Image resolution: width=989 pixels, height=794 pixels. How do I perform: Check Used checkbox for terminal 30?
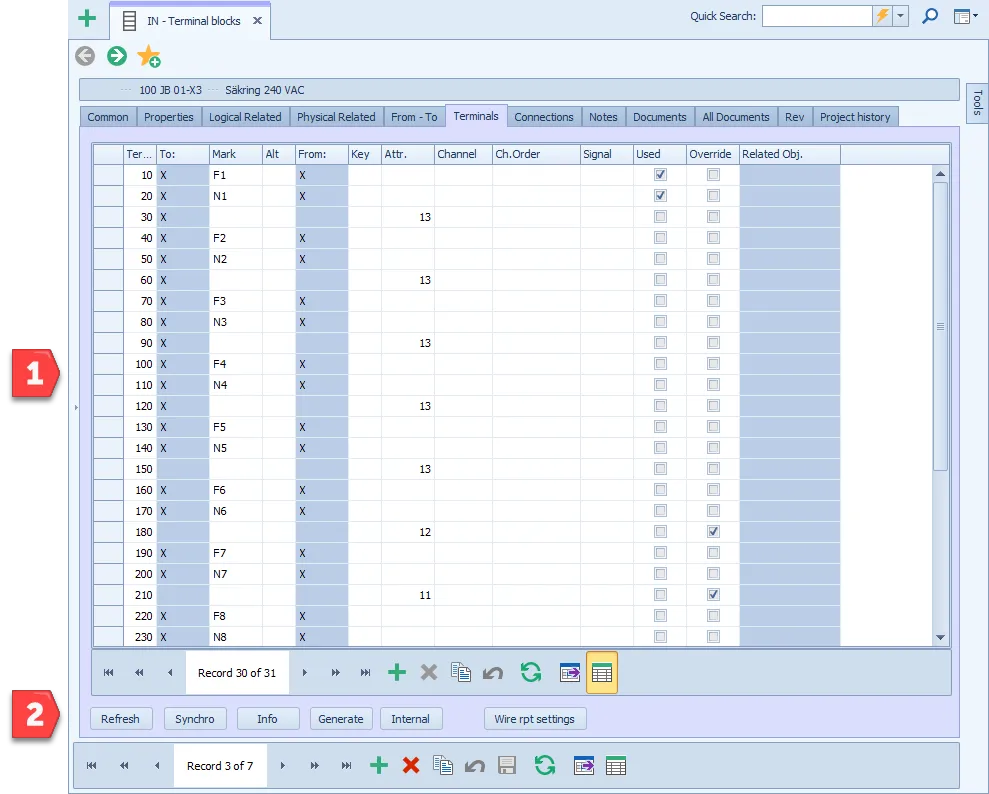point(660,217)
